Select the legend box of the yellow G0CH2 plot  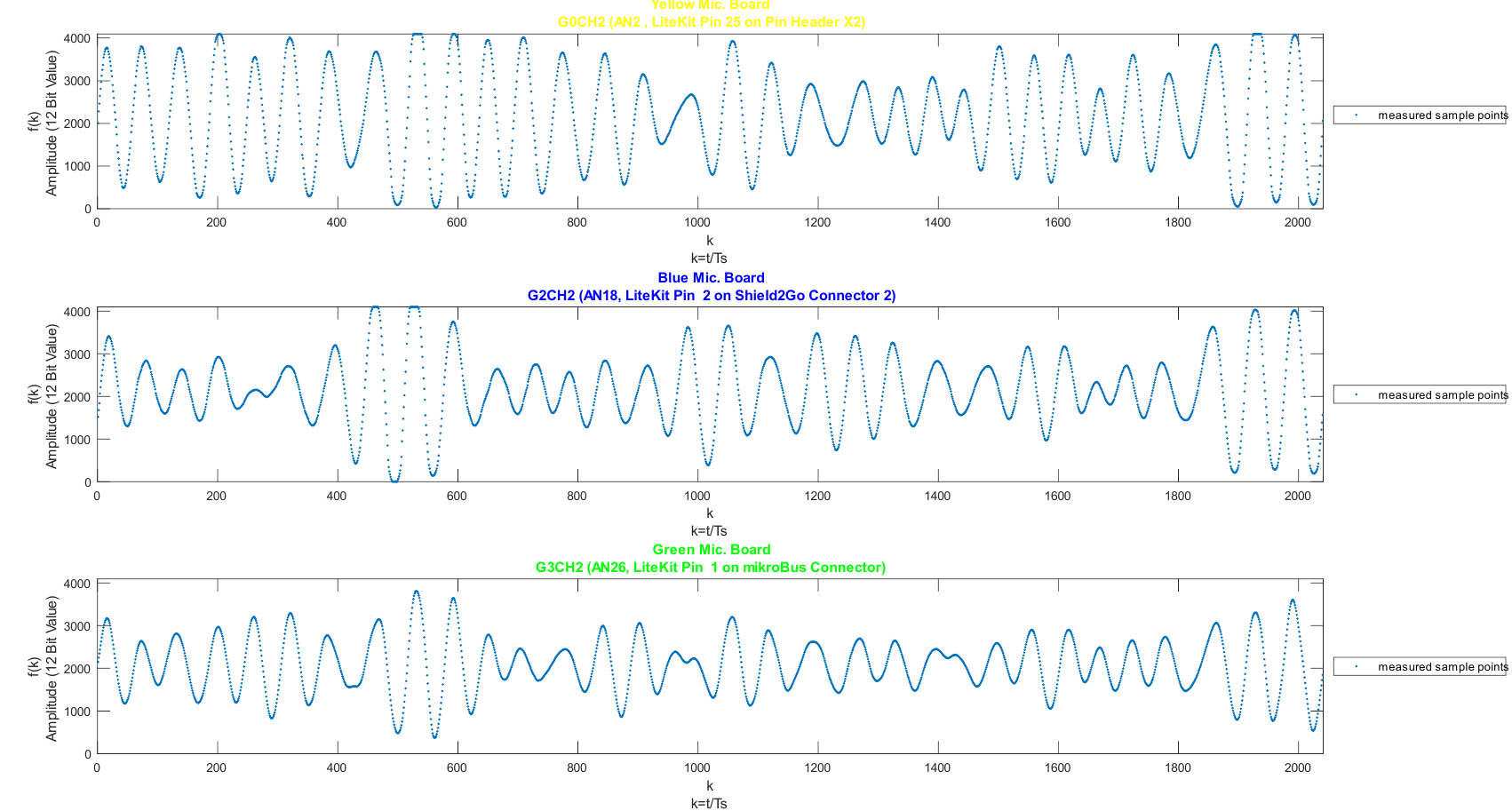pyautogui.click(x=1420, y=115)
